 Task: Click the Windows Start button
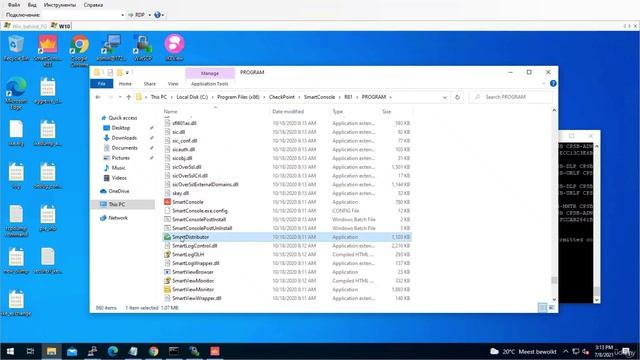click(10, 351)
